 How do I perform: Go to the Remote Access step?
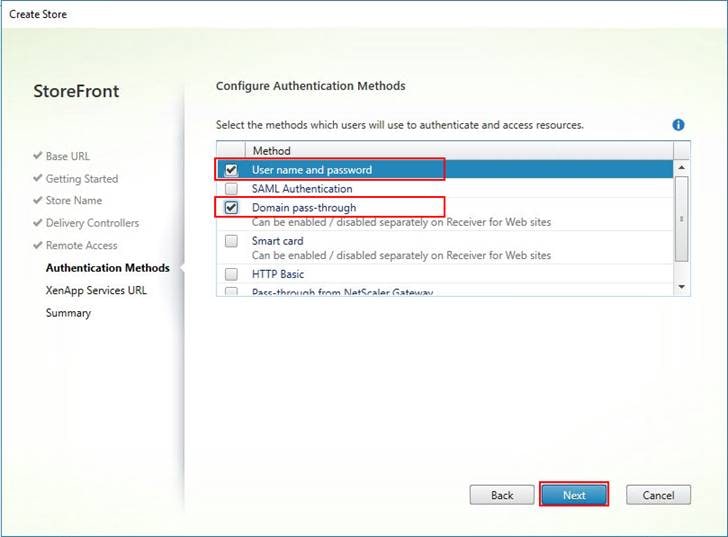82,246
